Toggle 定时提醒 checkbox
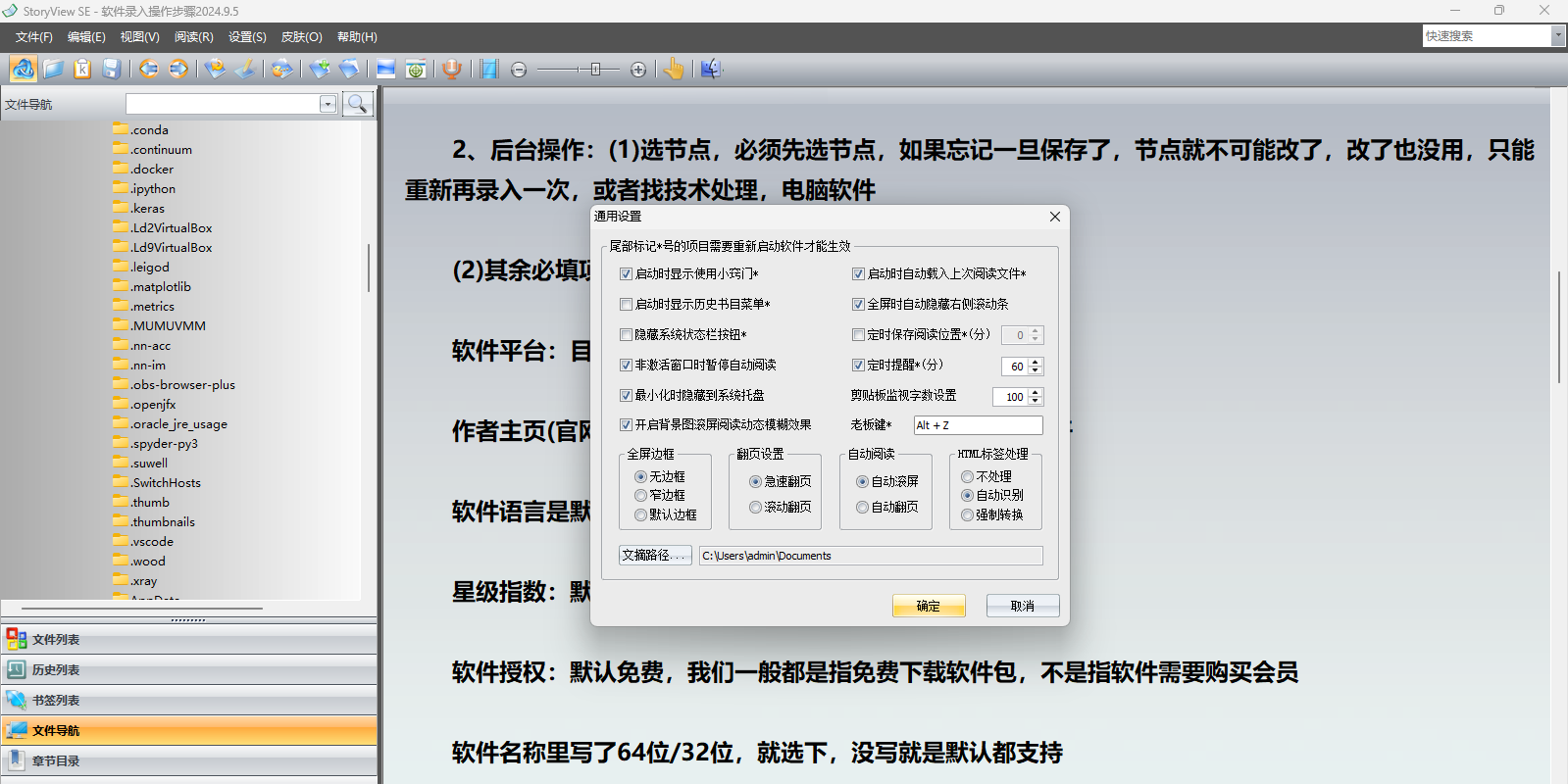The height and width of the screenshot is (784, 1568). (x=858, y=365)
